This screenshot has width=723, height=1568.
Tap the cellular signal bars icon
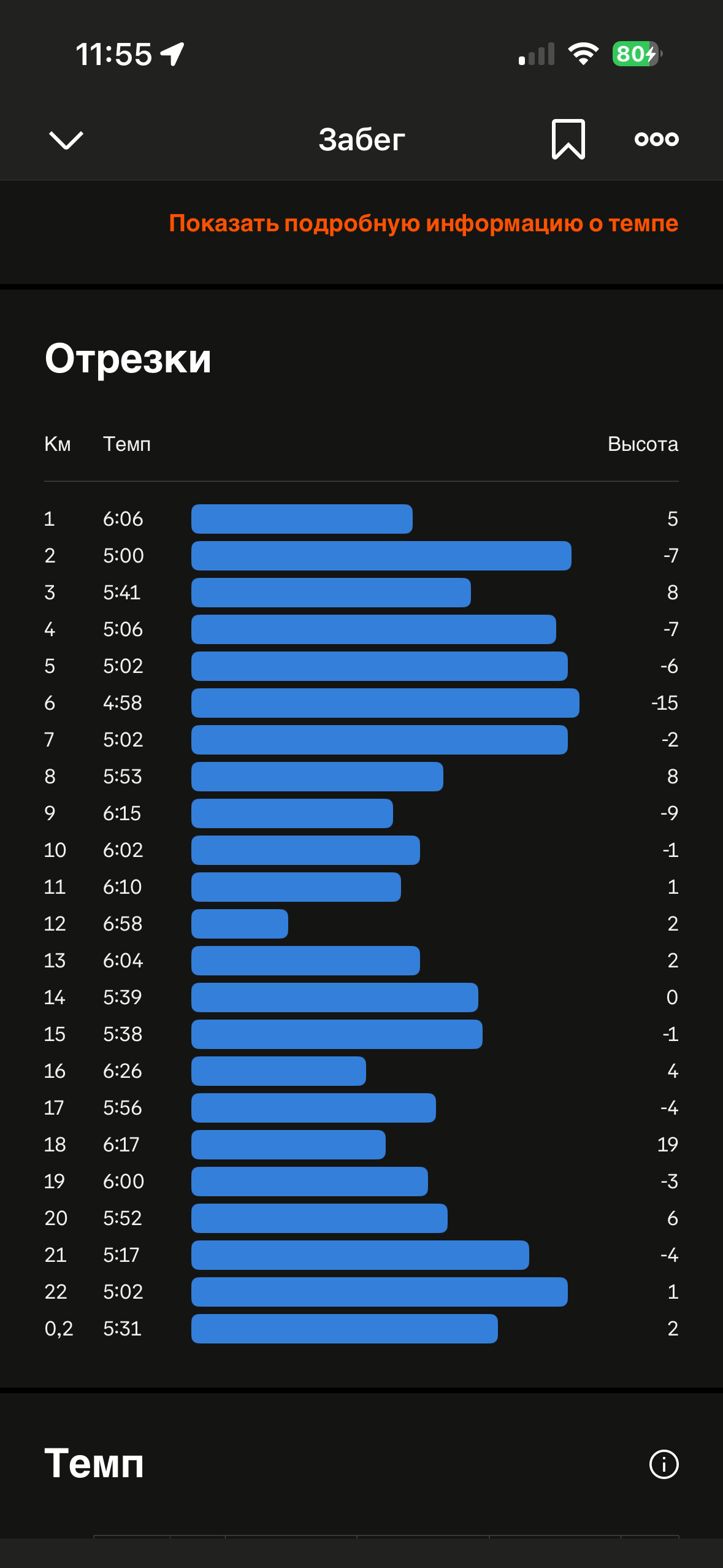[x=537, y=54]
